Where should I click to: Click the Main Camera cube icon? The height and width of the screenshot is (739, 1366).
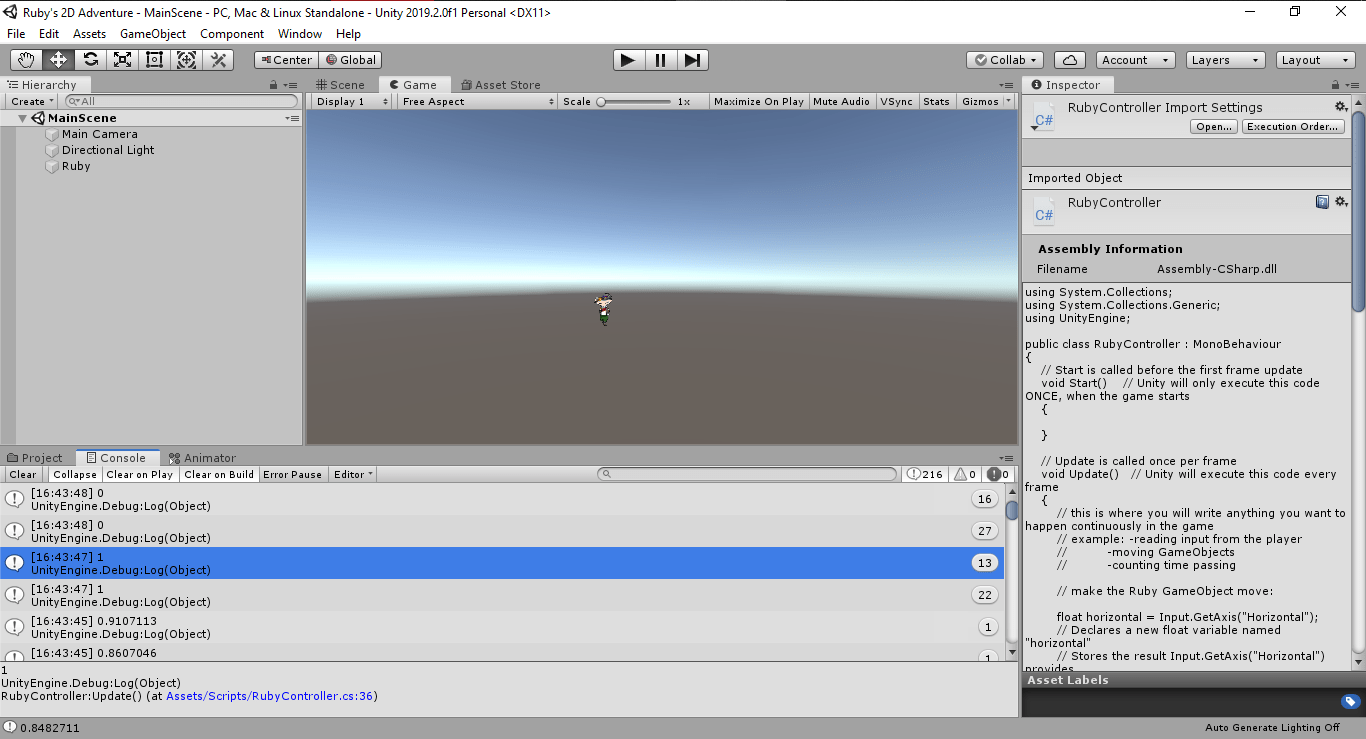pyautogui.click(x=53, y=134)
